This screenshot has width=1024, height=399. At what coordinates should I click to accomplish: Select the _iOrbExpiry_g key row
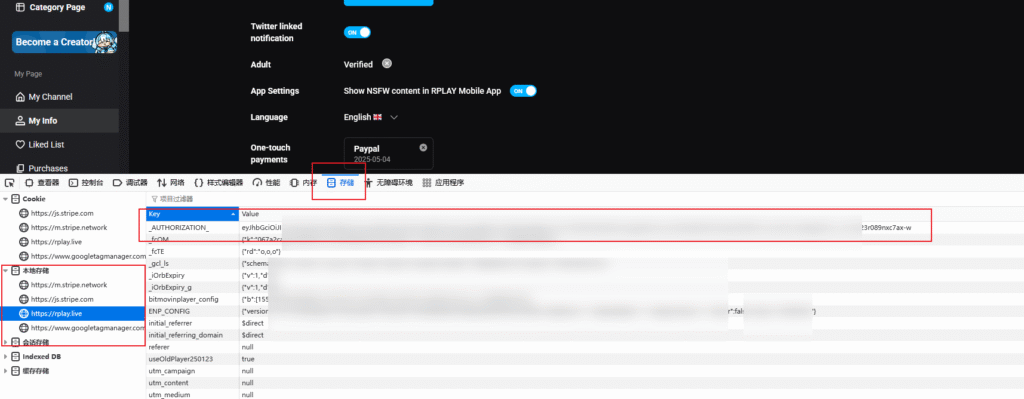[584, 287]
